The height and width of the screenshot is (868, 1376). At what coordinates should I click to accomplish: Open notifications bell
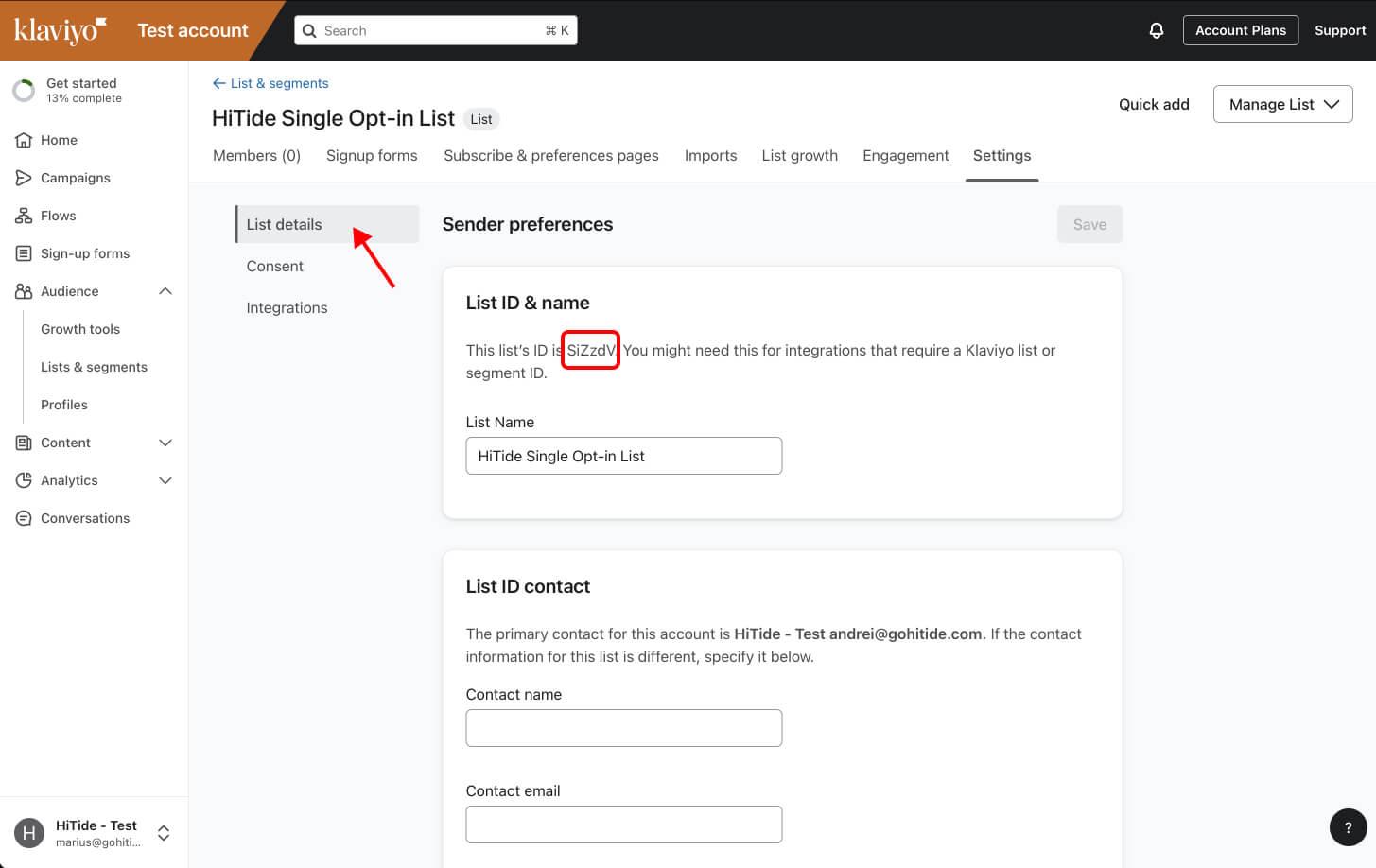[1156, 30]
